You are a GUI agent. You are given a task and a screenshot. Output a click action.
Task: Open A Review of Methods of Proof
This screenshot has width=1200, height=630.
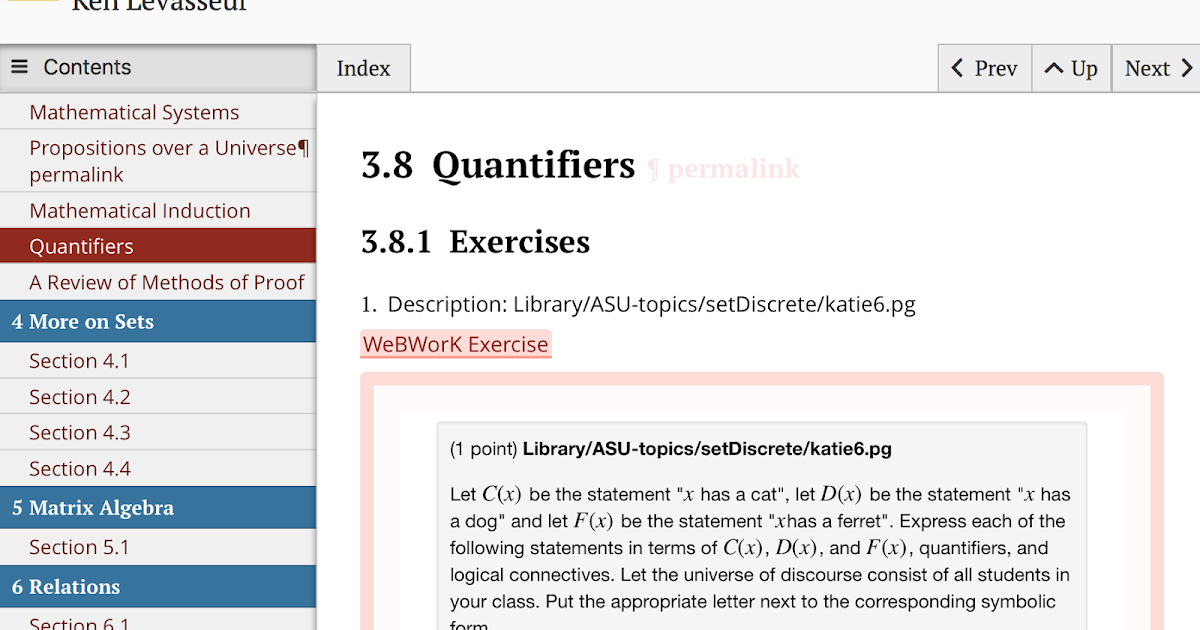point(166,282)
